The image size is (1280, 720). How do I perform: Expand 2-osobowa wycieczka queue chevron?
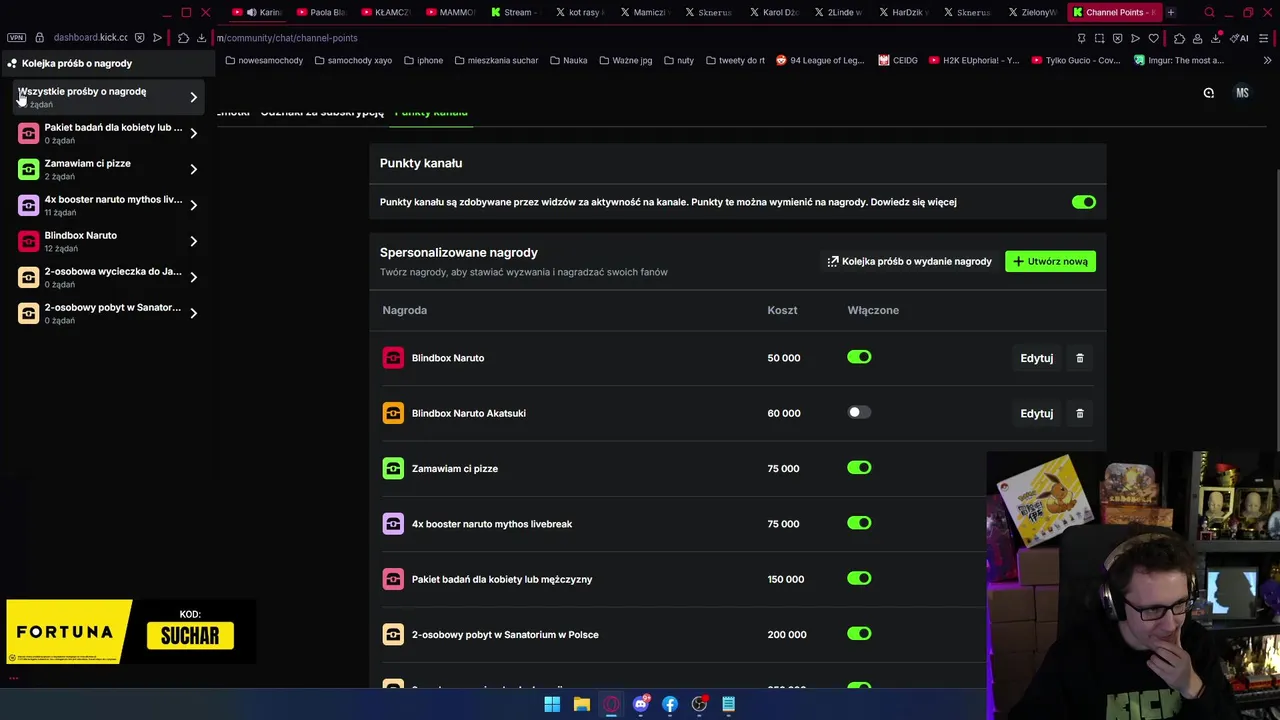click(194, 277)
